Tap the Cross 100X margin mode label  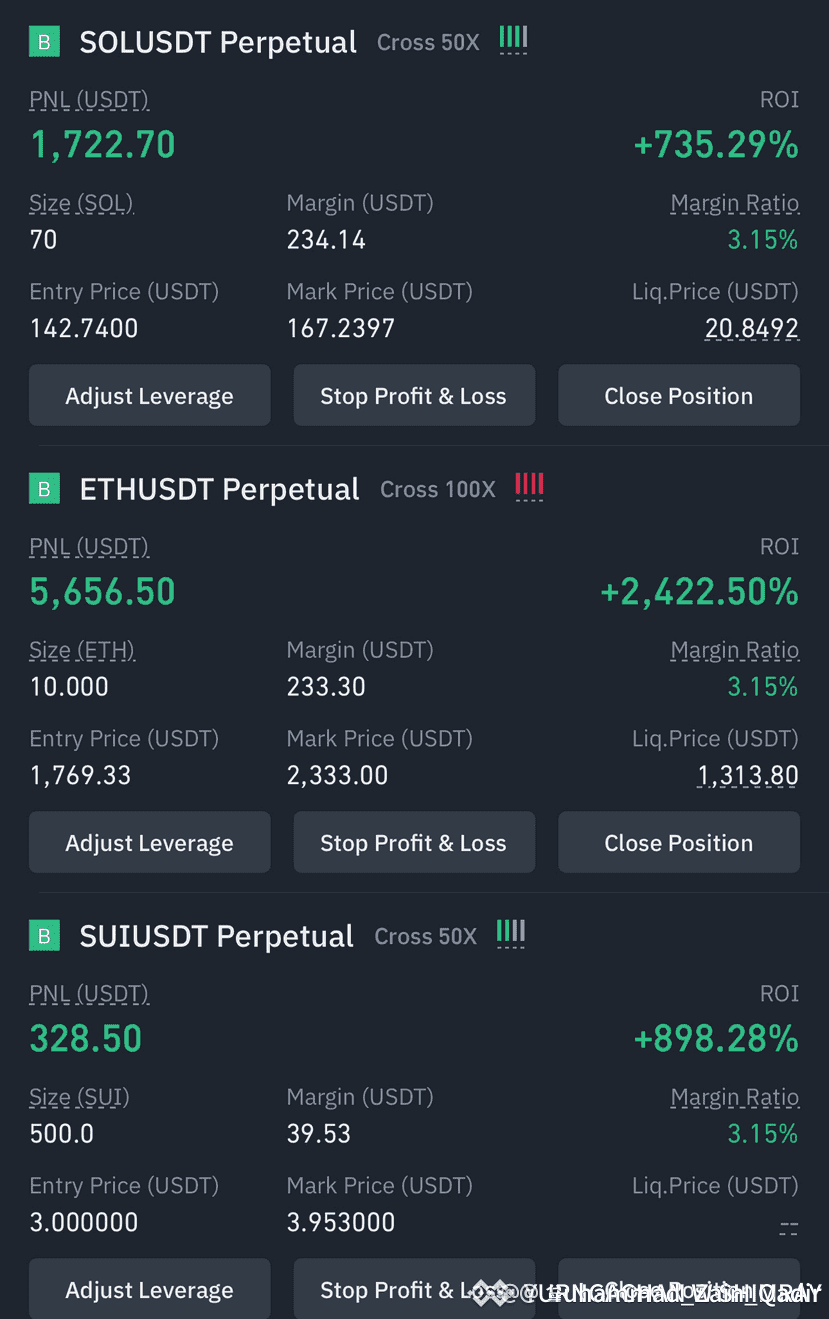438,490
